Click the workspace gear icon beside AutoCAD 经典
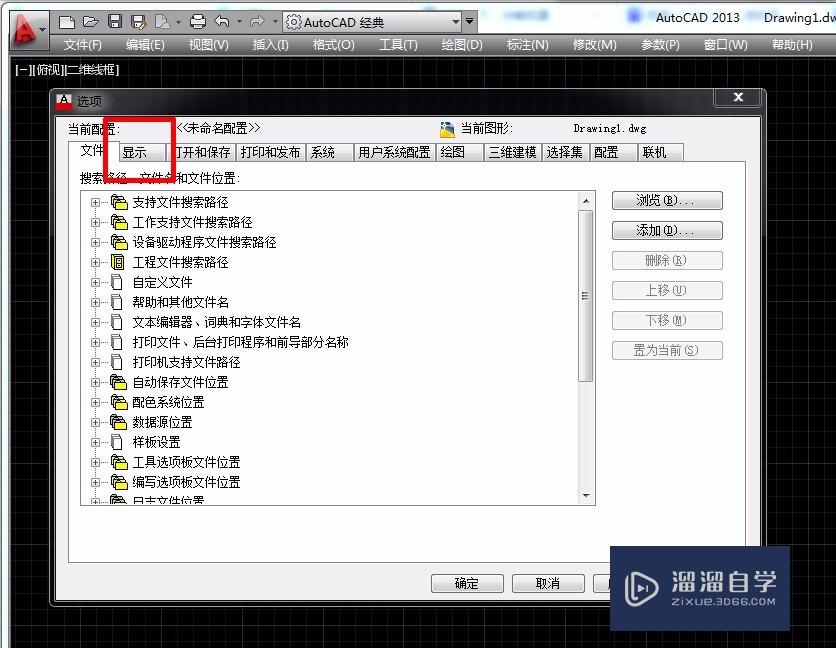 coord(293,19)
